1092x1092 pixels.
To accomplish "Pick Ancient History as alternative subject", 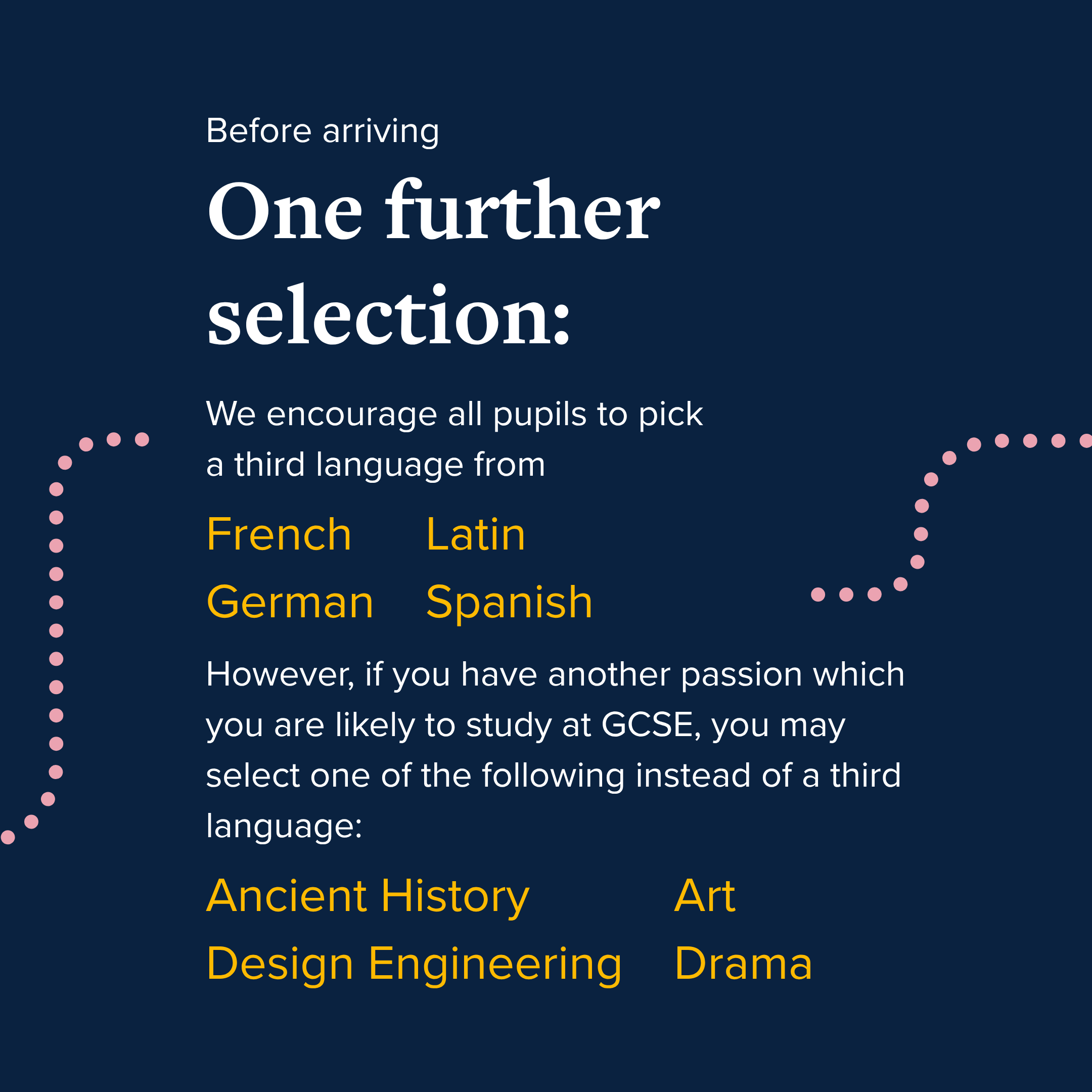I will [x=368, y=897].
